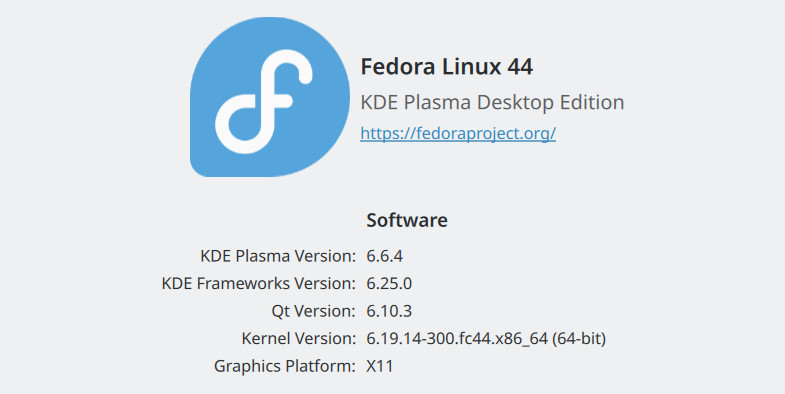This screenshot has height=394, width=785.
Task: Select the KDE Frameworks Version label
Action: point(259,284)
